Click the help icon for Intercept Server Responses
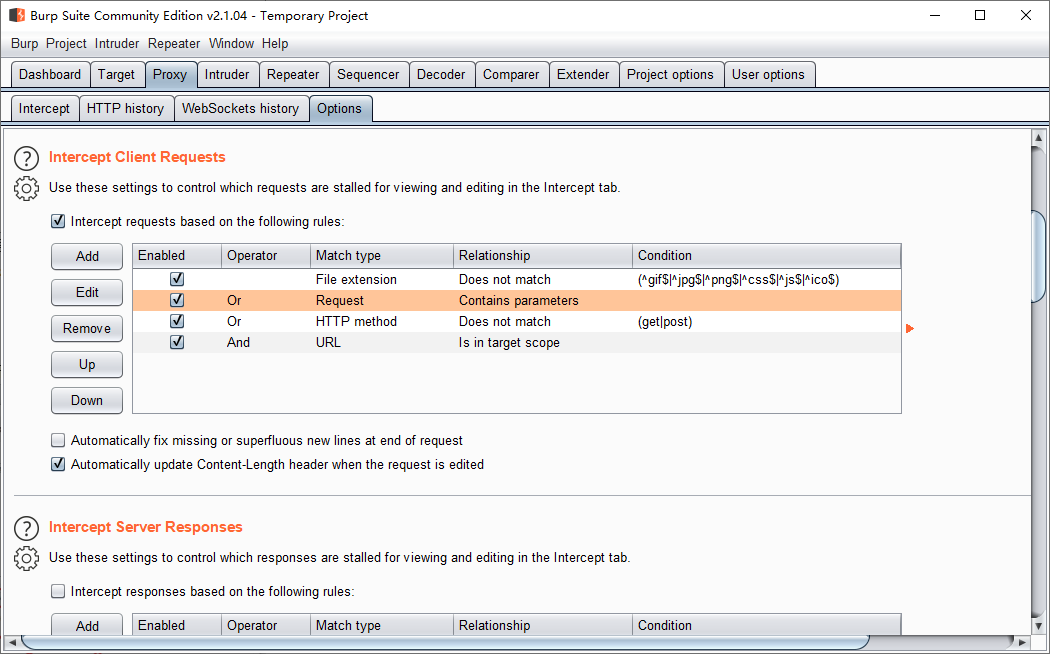This screenshot has width=1050, height=654. pyautogui.click(x=26, y=529)
